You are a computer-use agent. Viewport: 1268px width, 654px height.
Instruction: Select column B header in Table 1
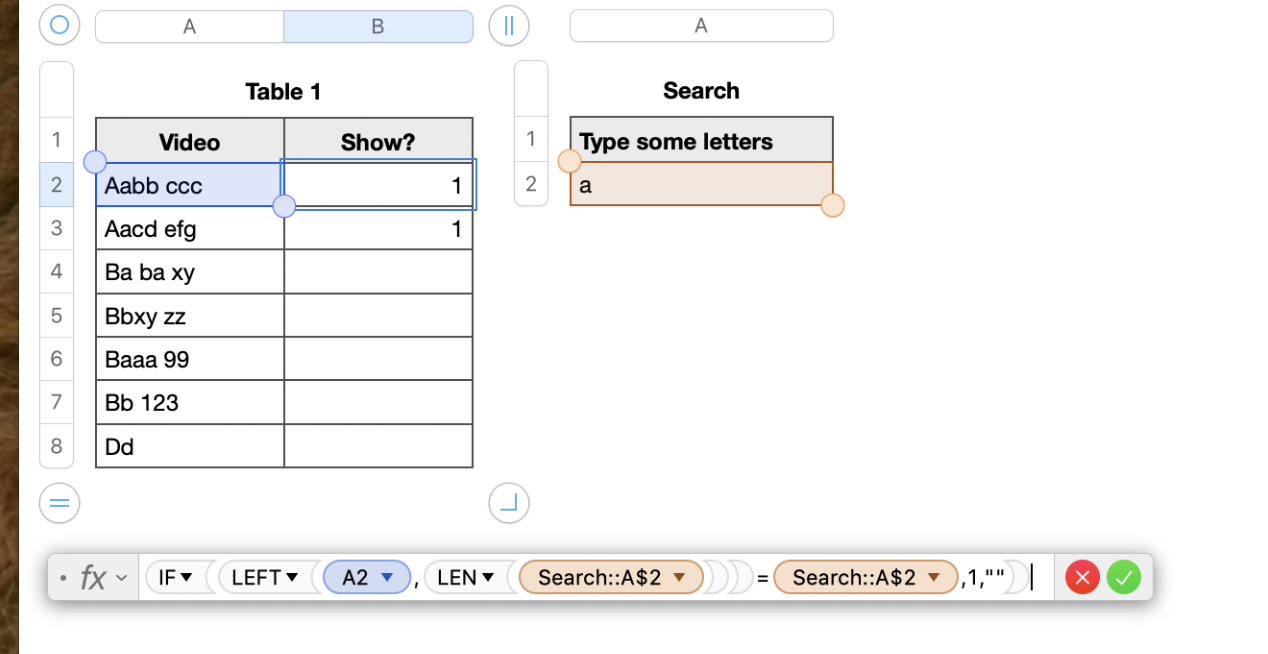378,27
